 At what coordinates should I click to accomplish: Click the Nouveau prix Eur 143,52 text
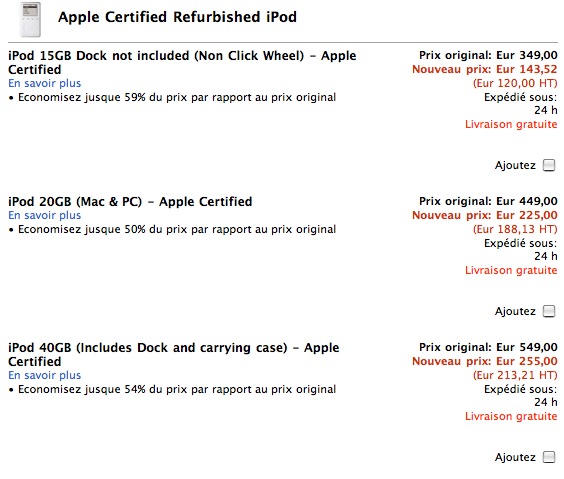[485, 69]
